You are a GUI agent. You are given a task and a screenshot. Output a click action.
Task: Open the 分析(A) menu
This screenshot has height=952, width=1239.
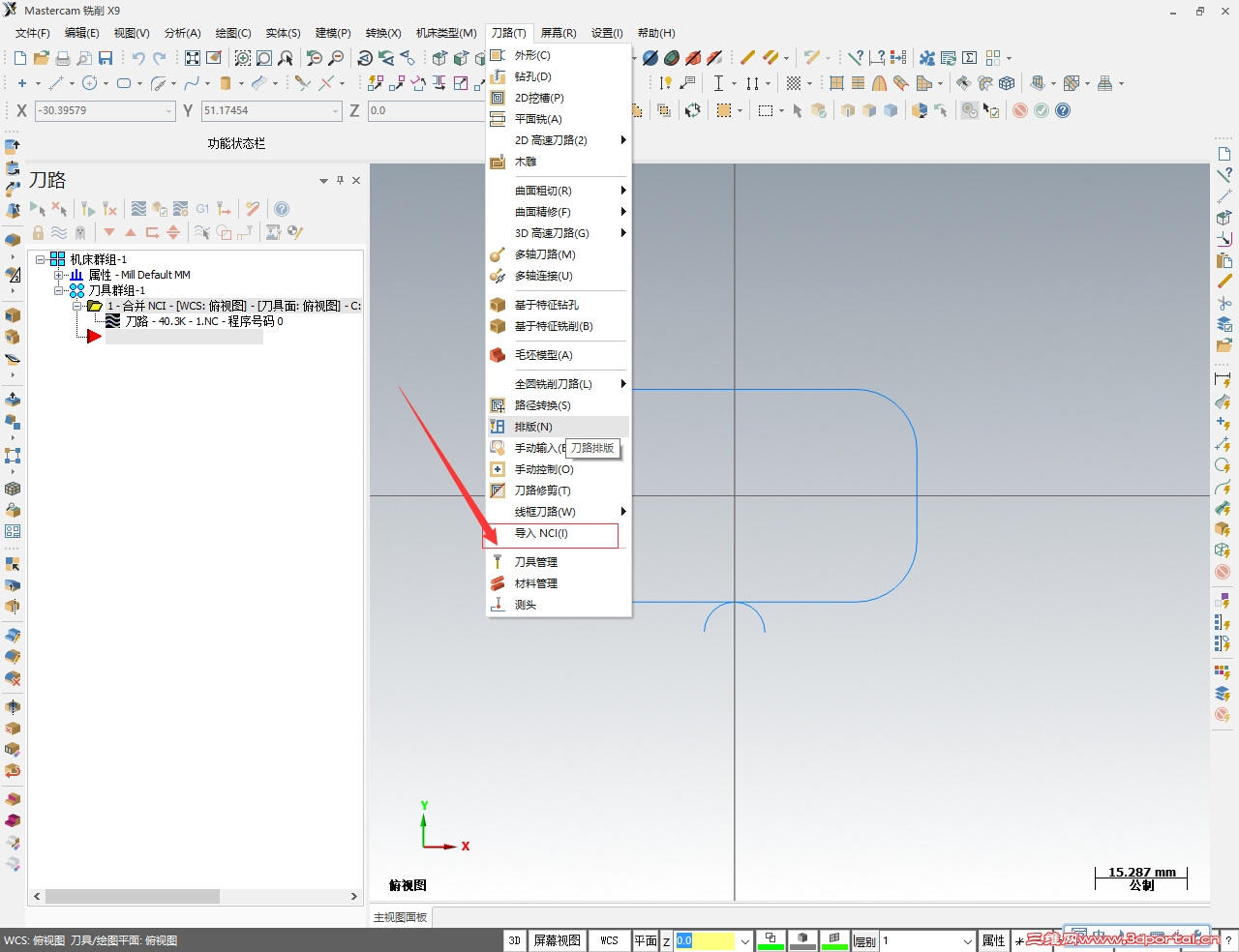[182, 33]
